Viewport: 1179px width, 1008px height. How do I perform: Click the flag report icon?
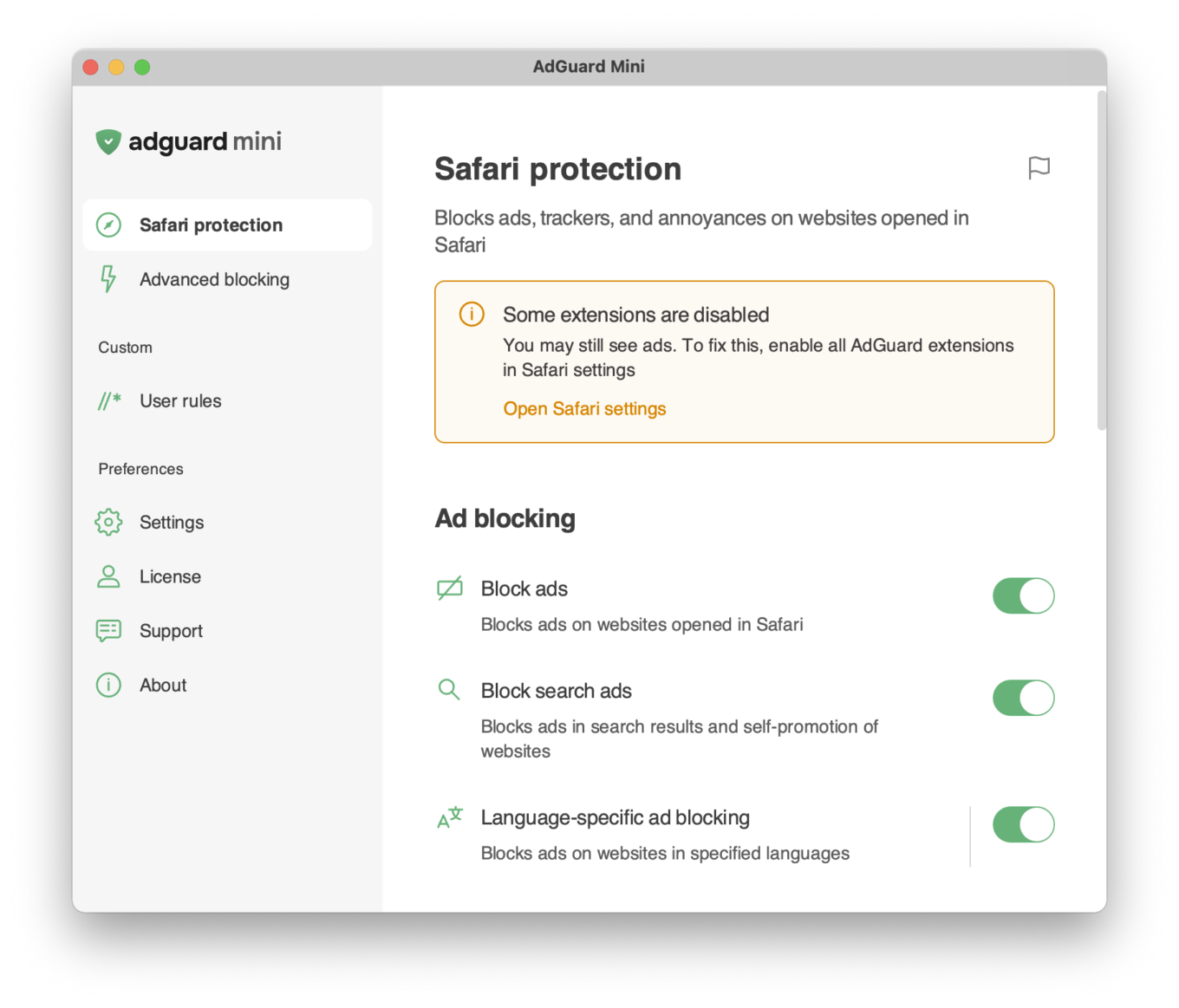pyautogui.click(x=1039, y=167)
